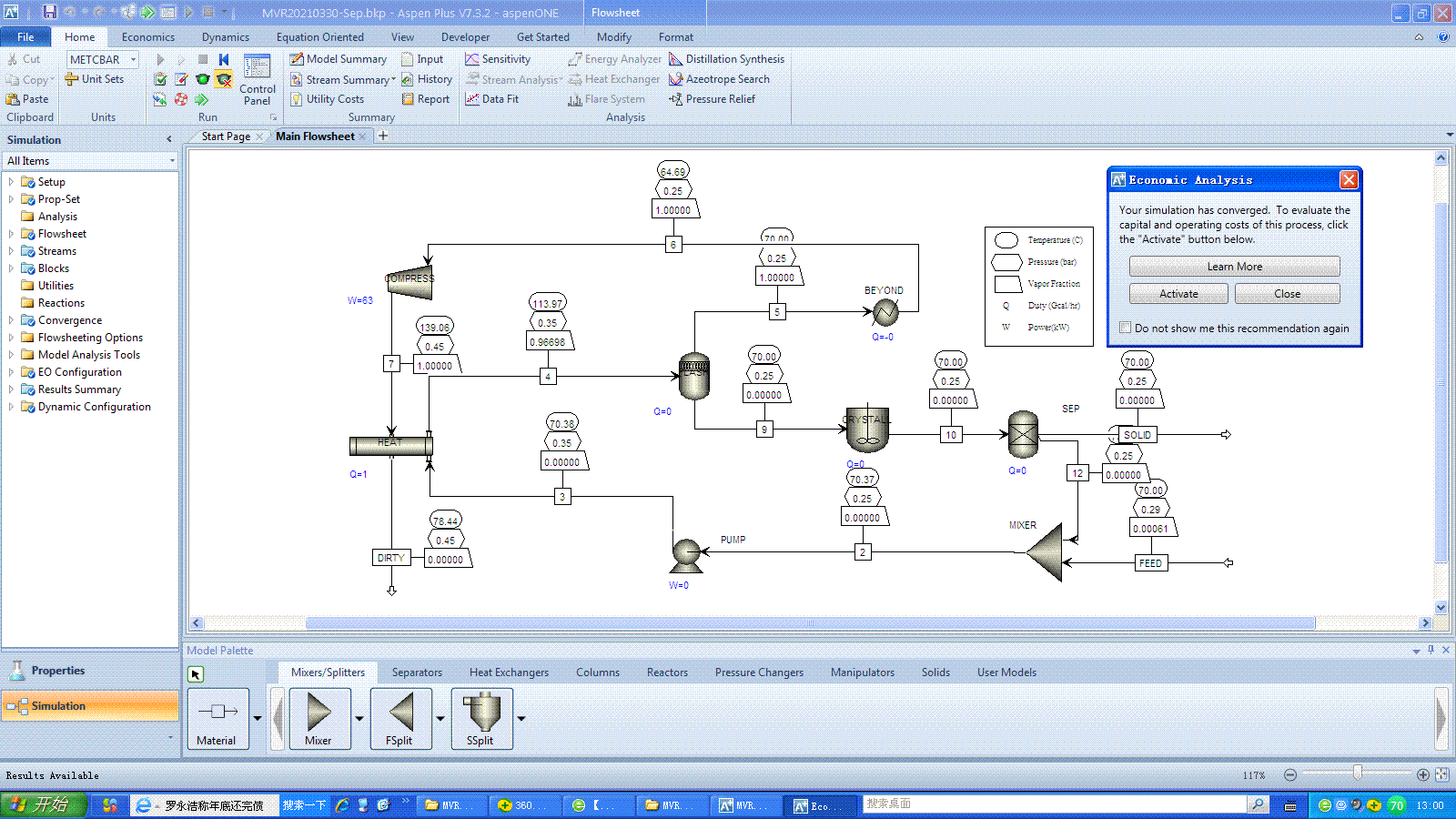
Task: Open the Properties environment
Action: 90,671
